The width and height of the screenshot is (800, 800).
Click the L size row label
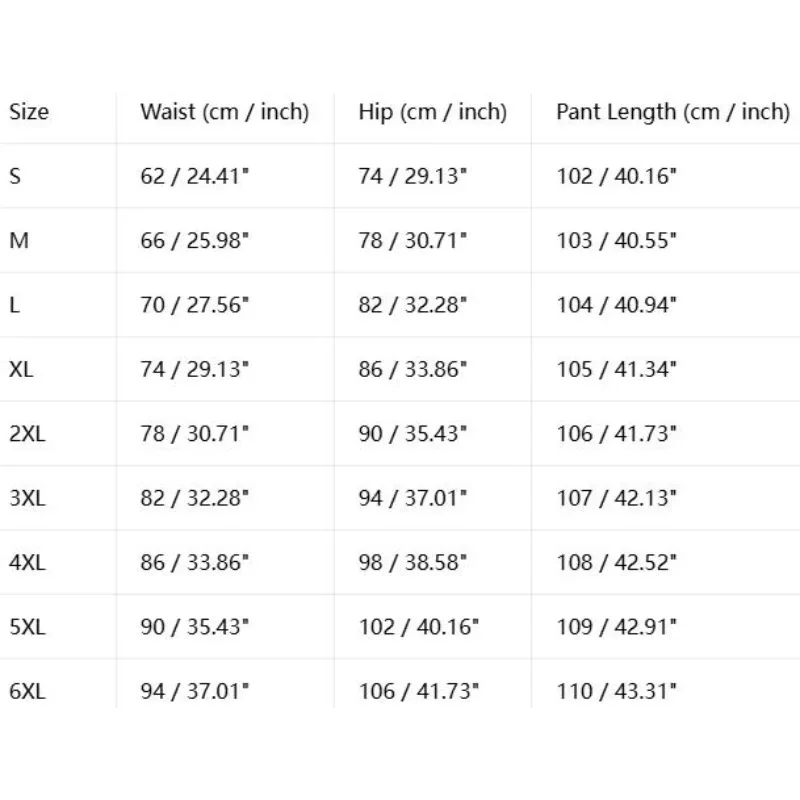point(14,305)
